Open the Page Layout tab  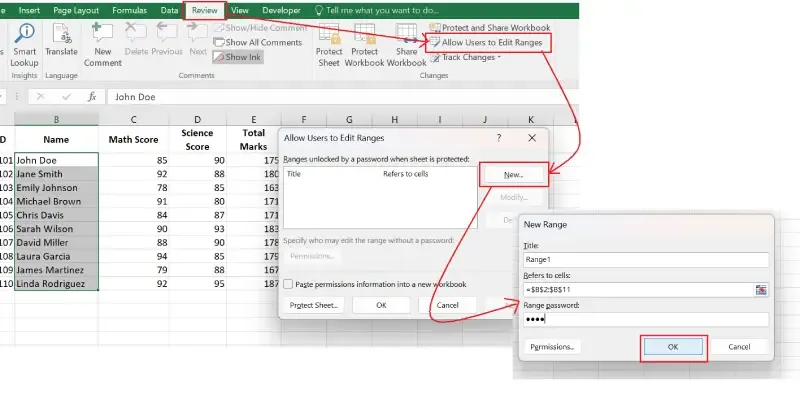pos(76,10)
